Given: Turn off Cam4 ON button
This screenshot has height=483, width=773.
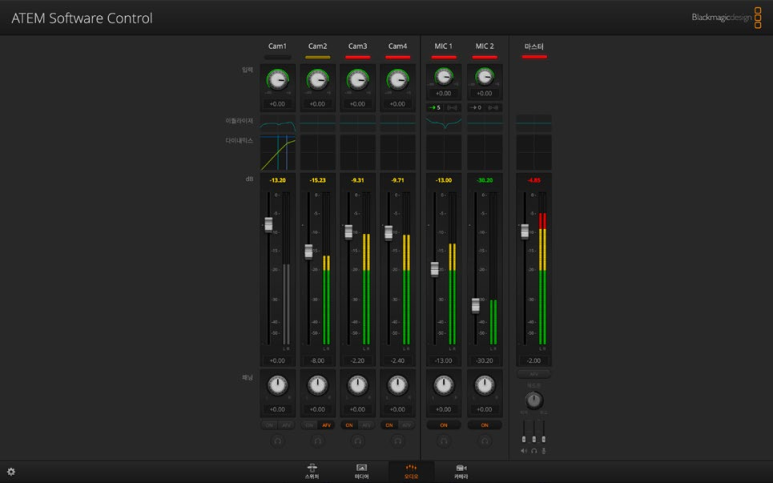Looking at the screenshot, I should (389, 425).
